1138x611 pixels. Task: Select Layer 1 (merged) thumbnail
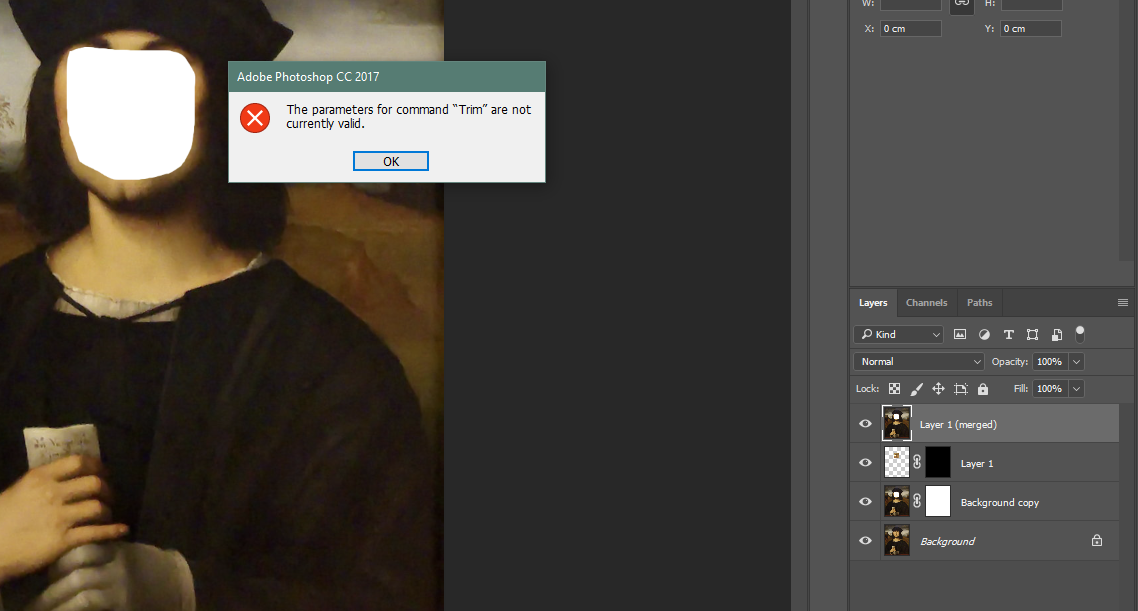(896, 424)
